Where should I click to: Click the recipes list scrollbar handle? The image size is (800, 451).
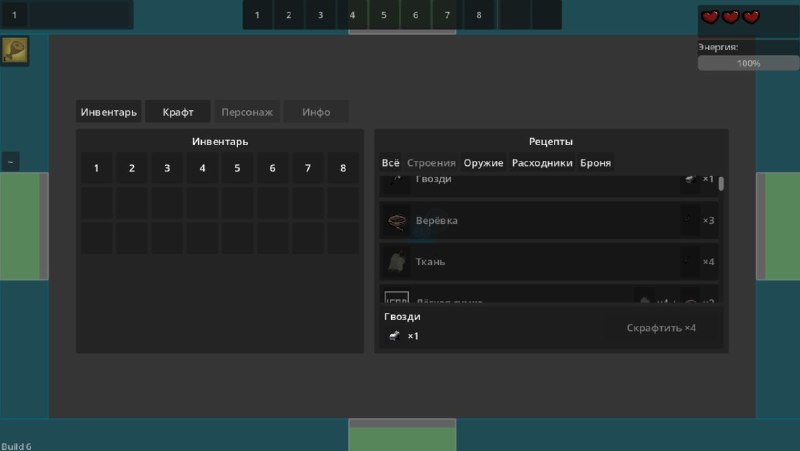[721, 184]
